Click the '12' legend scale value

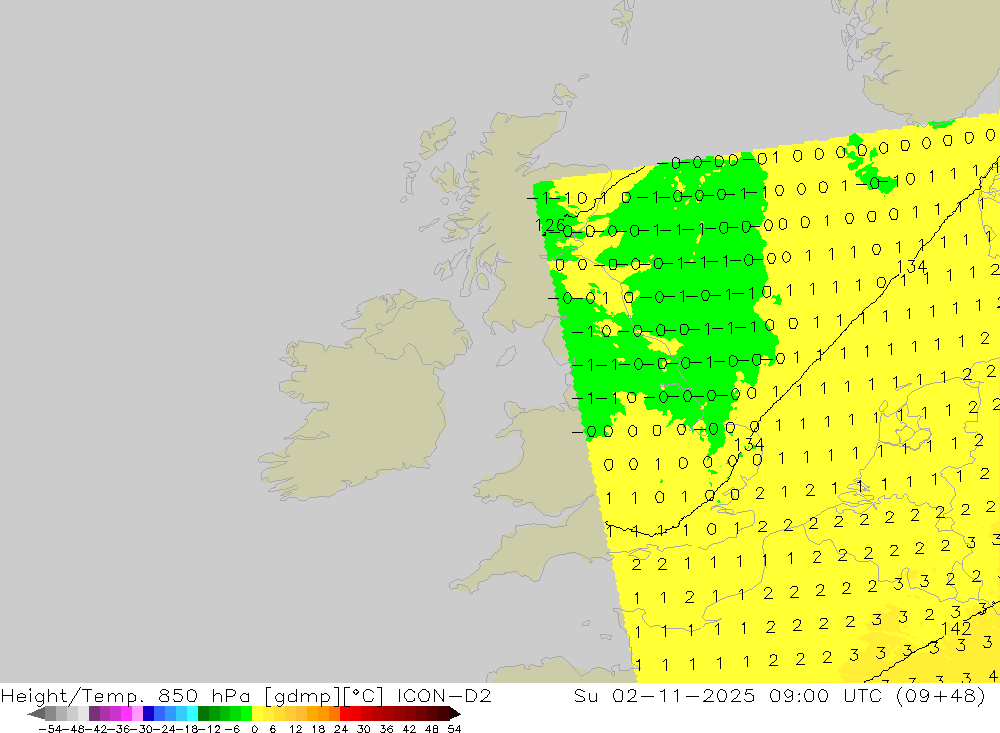tap(295, 729)
